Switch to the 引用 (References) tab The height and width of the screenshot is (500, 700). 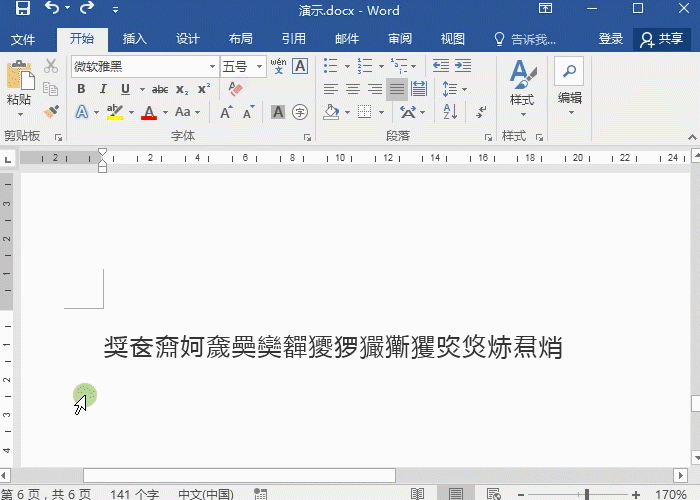point(294,39)
